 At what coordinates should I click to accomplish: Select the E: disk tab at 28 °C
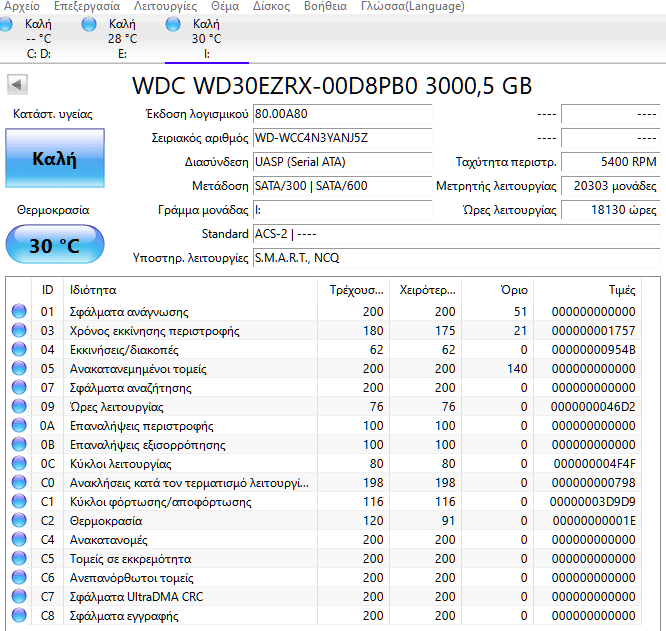(122, 39)
